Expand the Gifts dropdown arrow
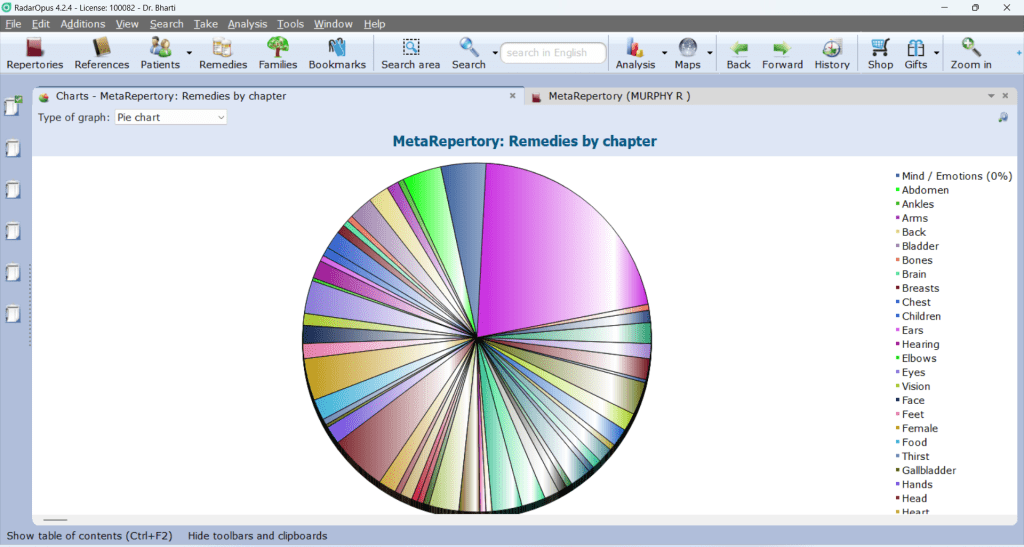1024x547 pixels. pyautogui.click(x=936, y=53)
